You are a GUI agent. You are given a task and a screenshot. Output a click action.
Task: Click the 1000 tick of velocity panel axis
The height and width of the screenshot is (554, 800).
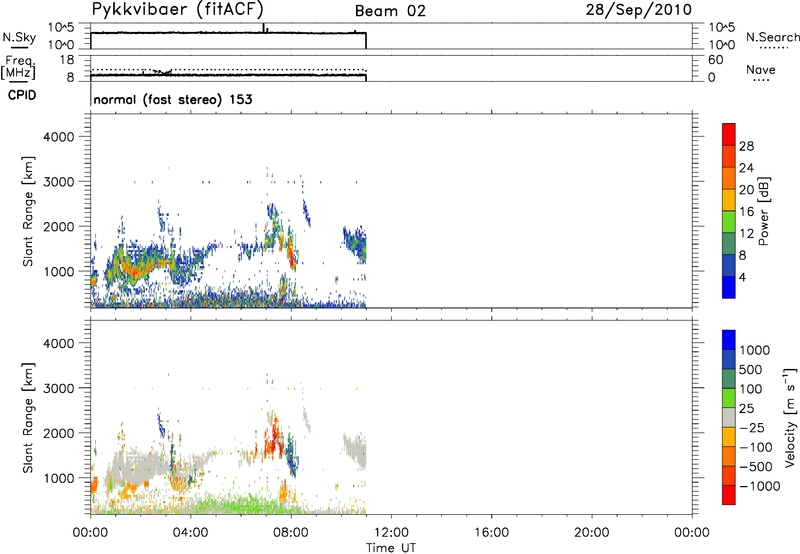click(59, 478)
